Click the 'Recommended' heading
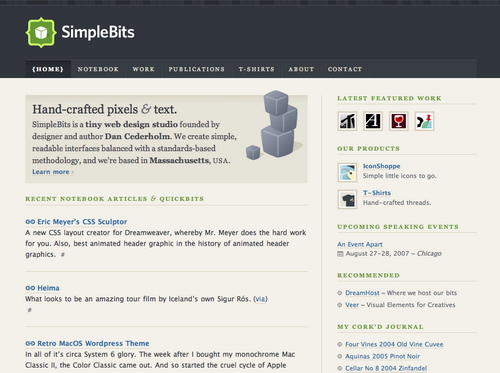The height and width of the screenshot is (373, 500). (368, 275)
